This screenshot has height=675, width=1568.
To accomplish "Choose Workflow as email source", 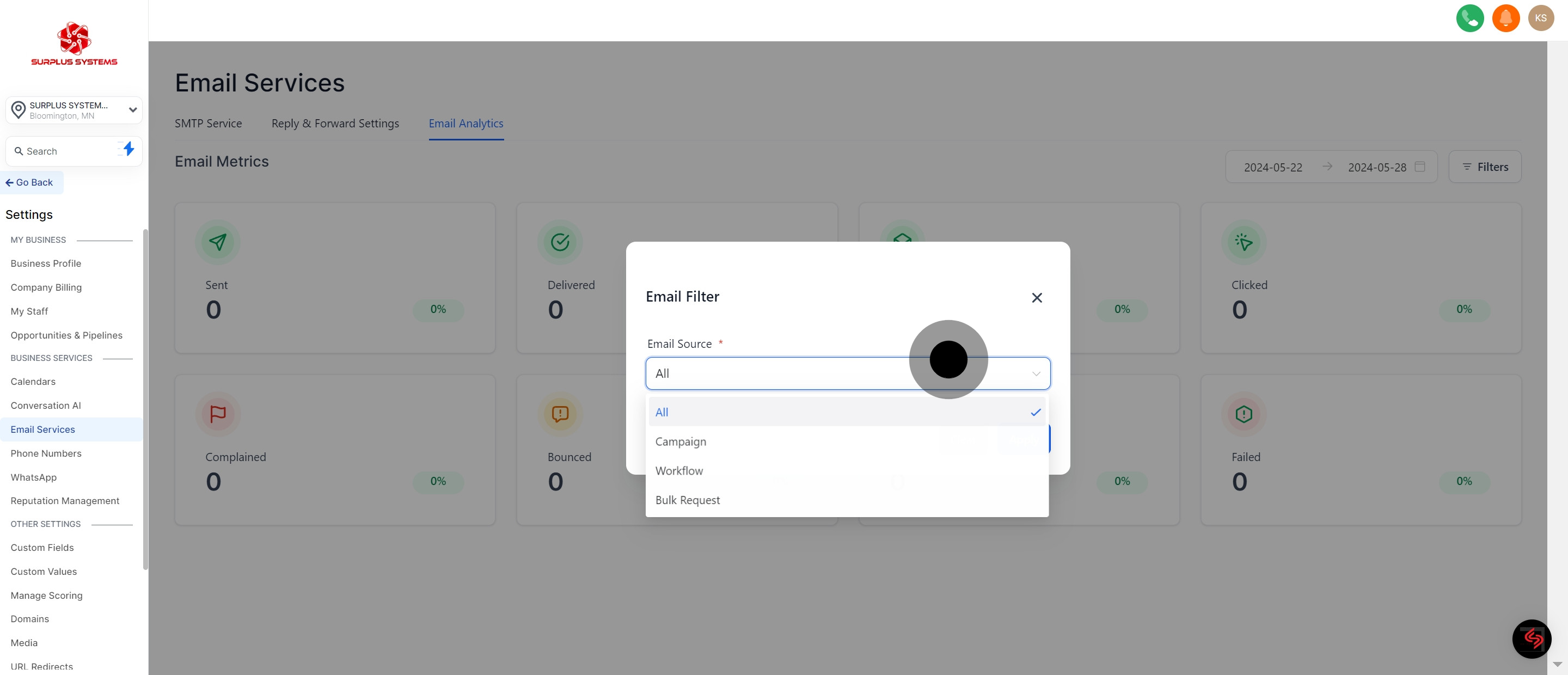I will pos(679,470).
